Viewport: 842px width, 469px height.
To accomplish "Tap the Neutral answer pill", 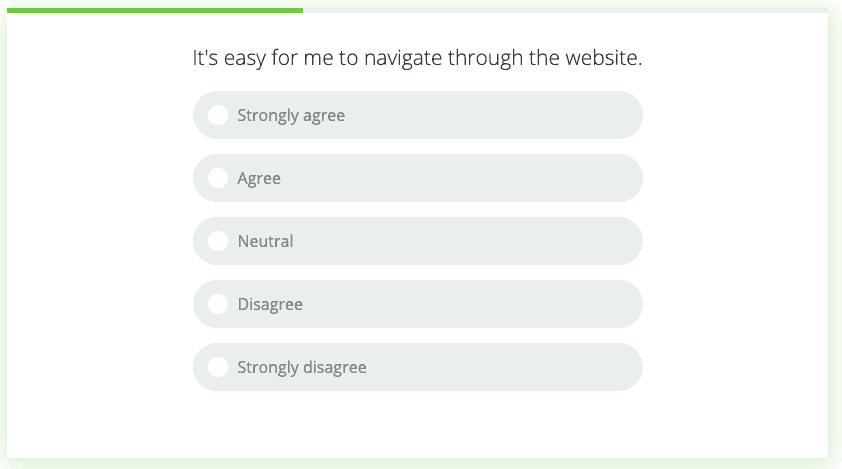I will [x=418, y=241].
